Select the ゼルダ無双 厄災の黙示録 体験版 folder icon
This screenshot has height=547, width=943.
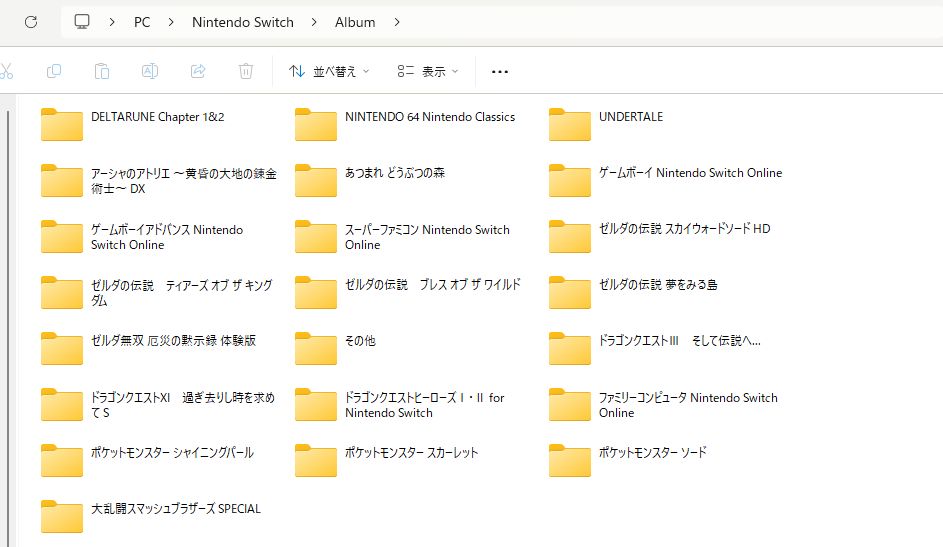[x=61, y=348]
